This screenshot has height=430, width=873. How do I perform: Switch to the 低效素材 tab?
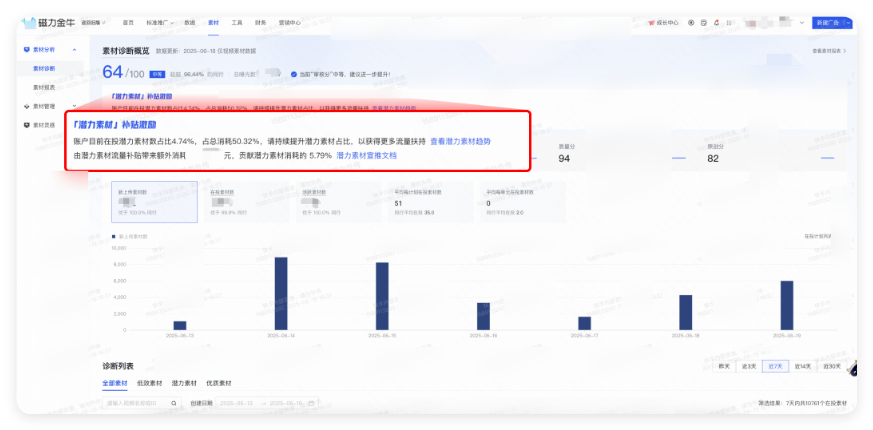150,383
